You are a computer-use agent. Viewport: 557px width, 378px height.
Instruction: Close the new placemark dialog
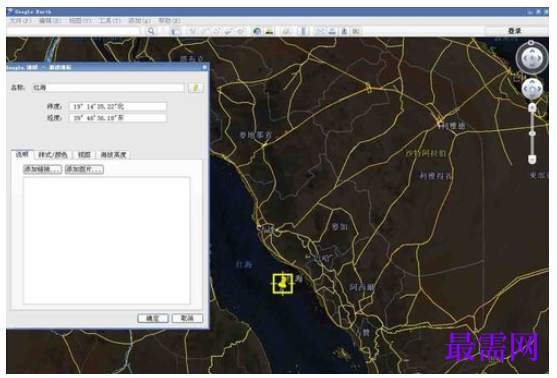[x=205, y=67]
